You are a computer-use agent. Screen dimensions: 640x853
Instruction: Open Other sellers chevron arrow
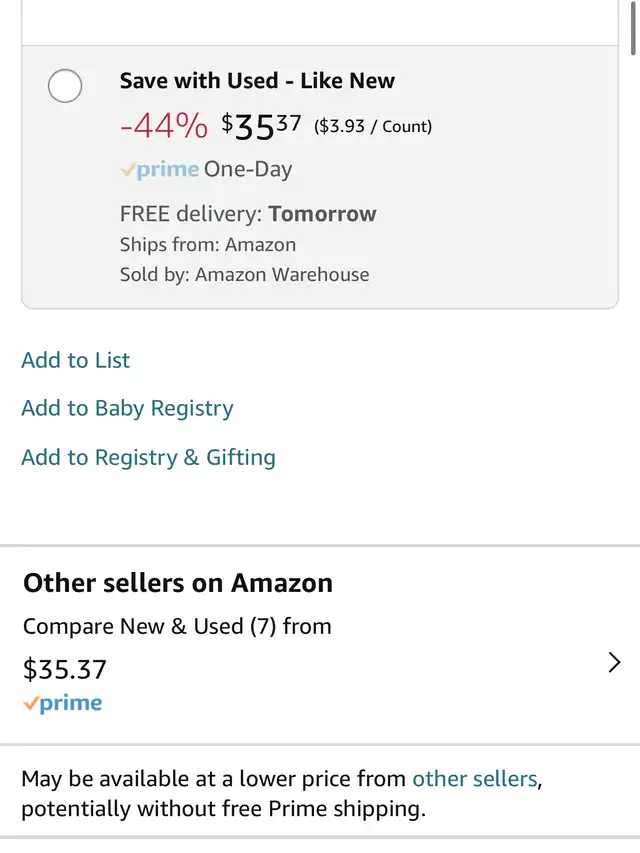614,662
